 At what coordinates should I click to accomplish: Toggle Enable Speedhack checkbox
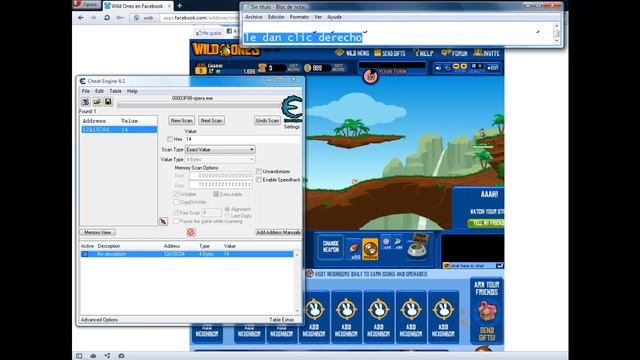tap(259, 180)
